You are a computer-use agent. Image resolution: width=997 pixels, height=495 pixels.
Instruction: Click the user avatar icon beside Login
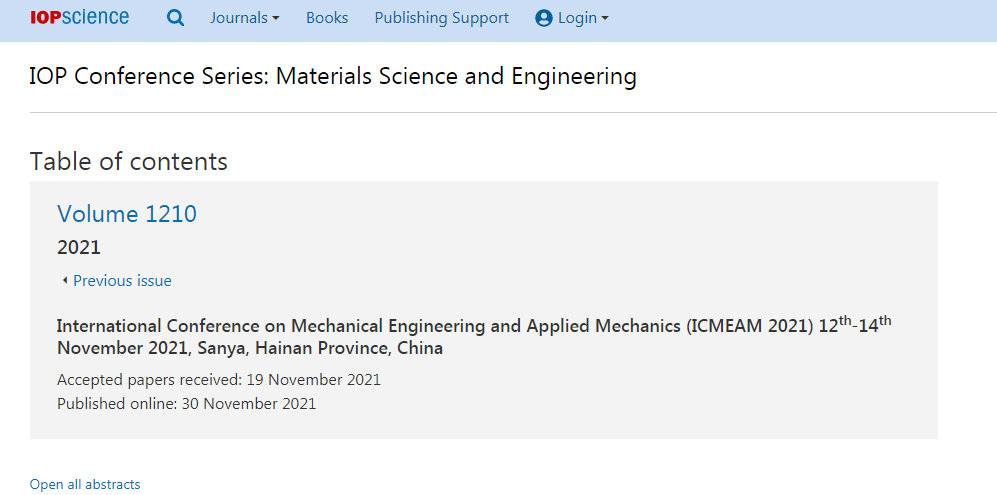544,18
